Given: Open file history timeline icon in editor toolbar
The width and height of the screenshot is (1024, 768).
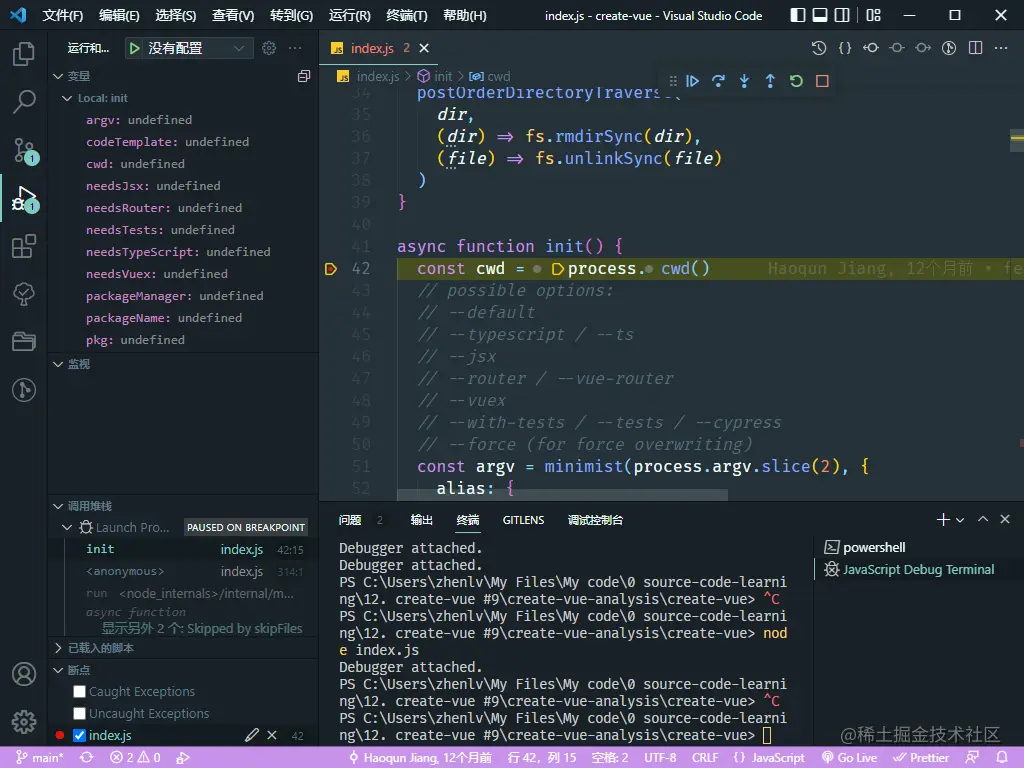Looking at the screenshot, I should pos(818,48).
